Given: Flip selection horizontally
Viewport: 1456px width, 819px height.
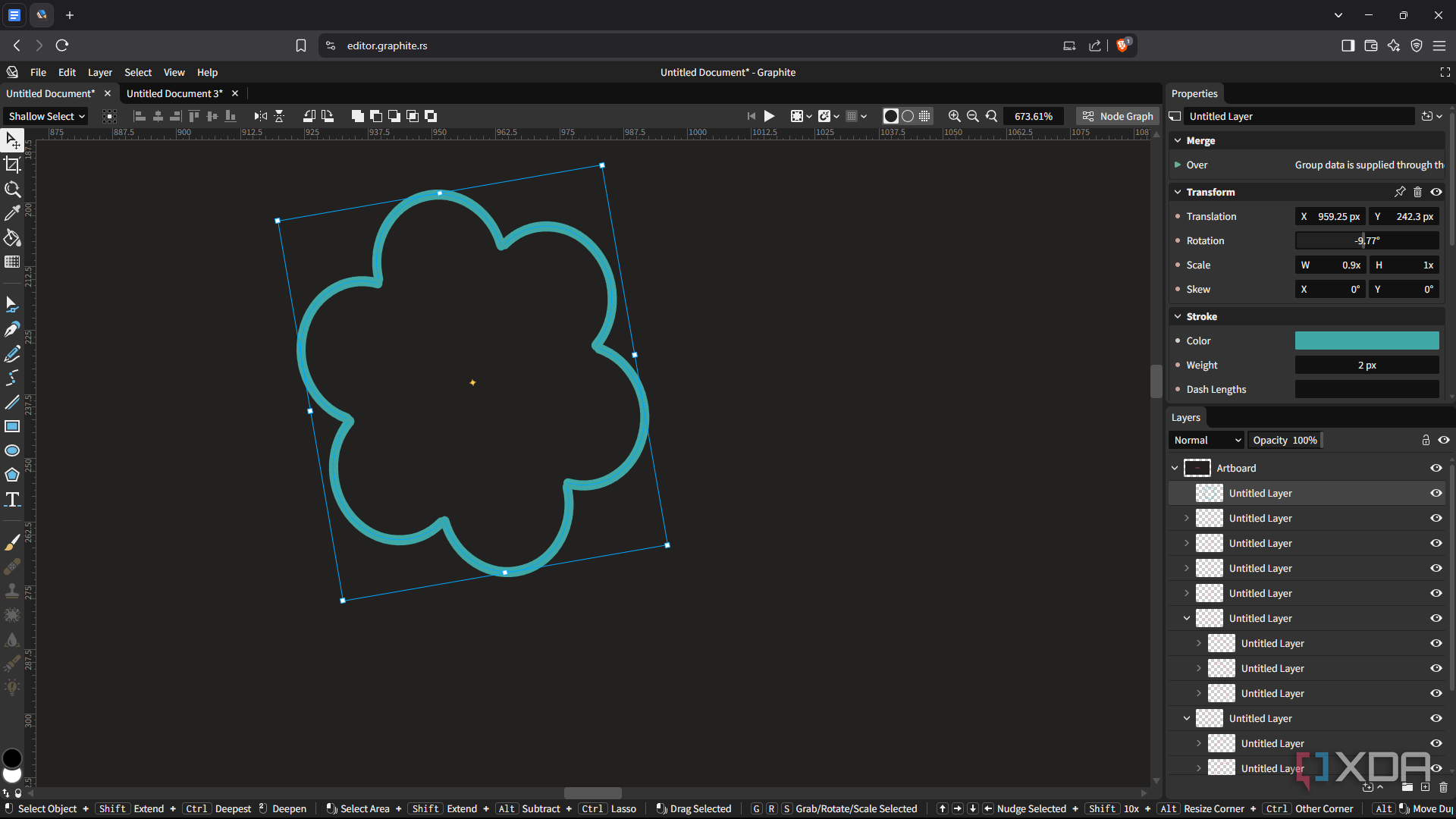Looking at the screenshot, I should pos(261,116).
